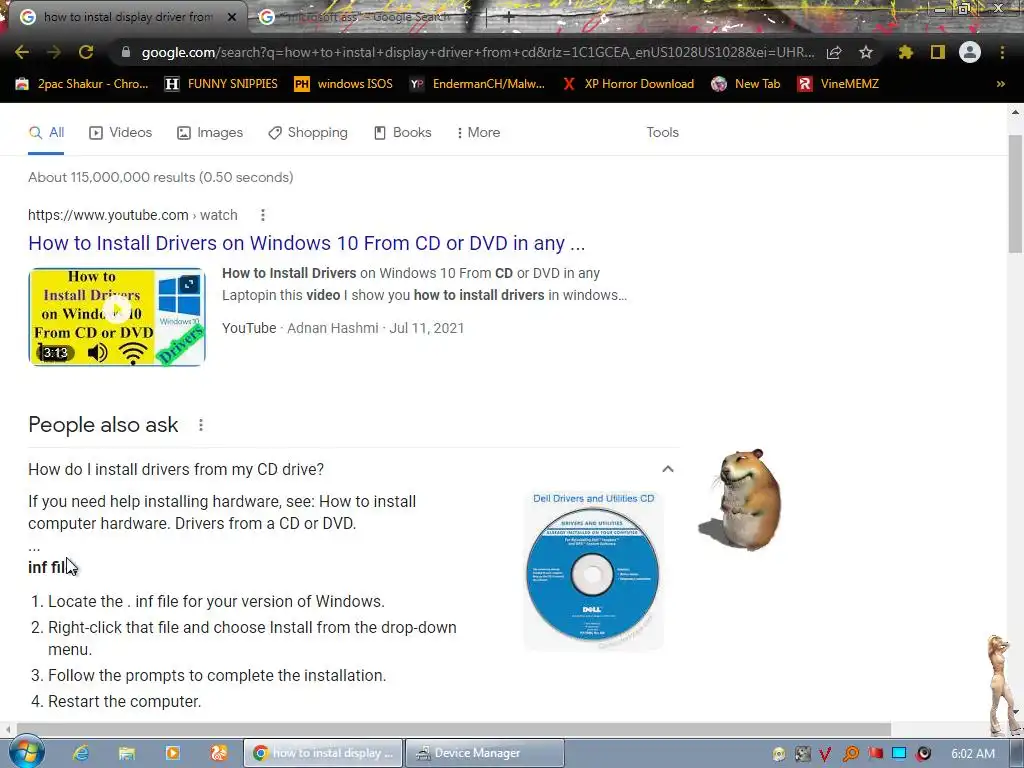
Task: Open the More search filters menu
Action: (x=478, y=133)
